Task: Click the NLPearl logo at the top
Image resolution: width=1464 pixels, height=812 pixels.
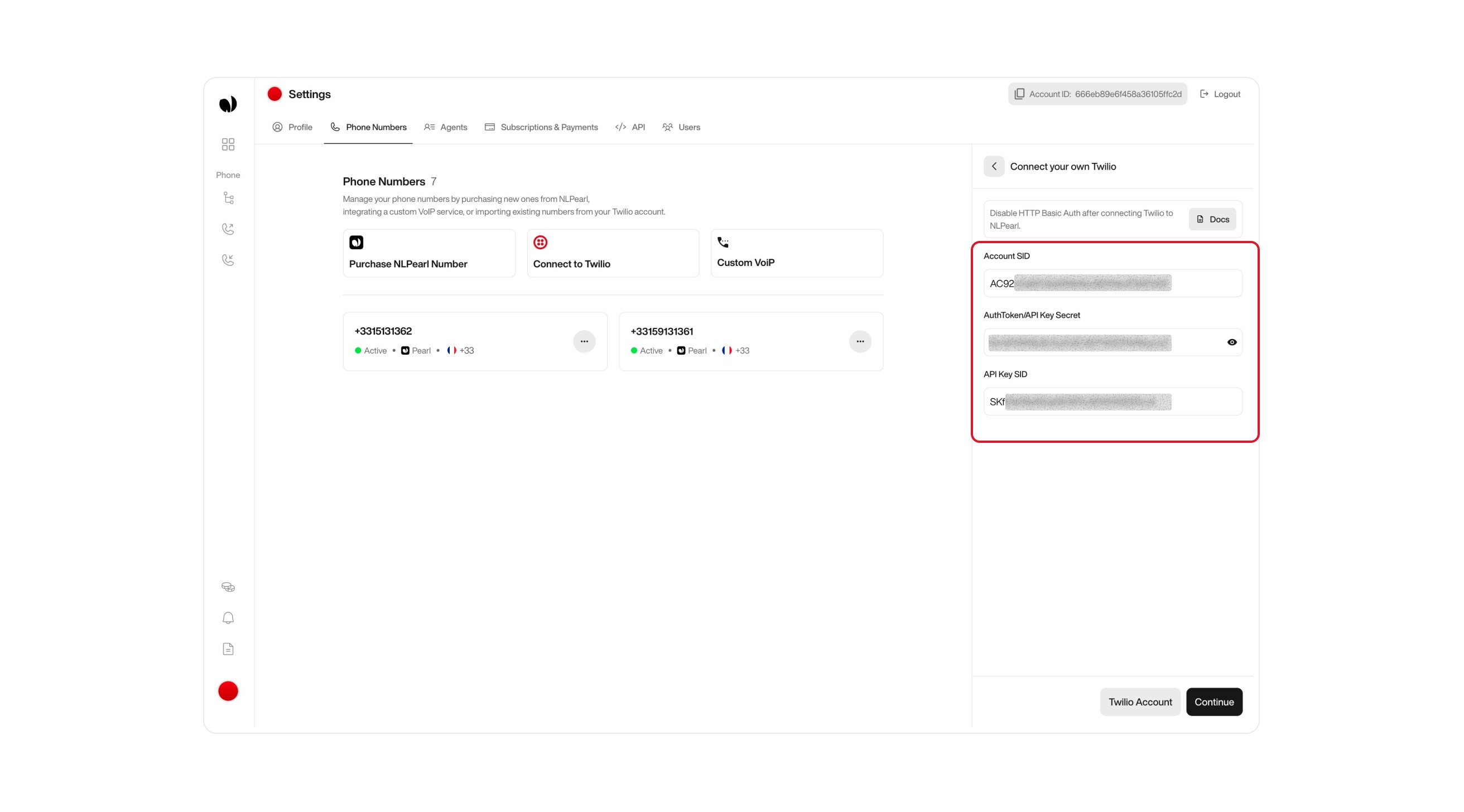Action: click(228, 103)
